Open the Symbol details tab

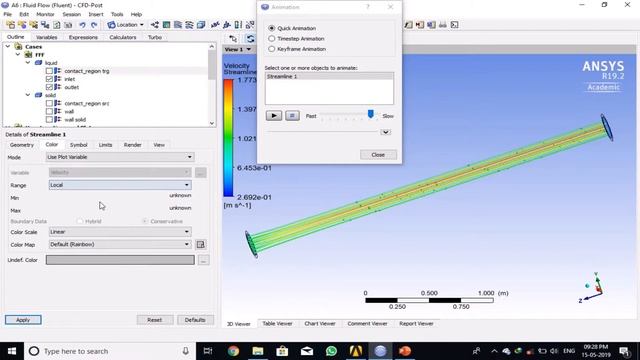(78, 145)
